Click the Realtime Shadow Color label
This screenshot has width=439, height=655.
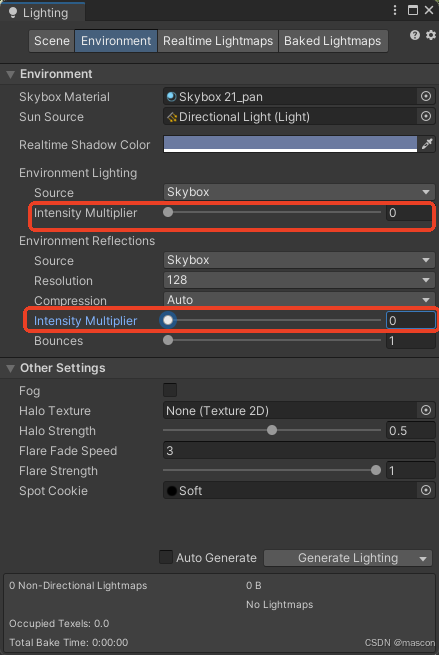pyautogui.click(x=84, y=145)
